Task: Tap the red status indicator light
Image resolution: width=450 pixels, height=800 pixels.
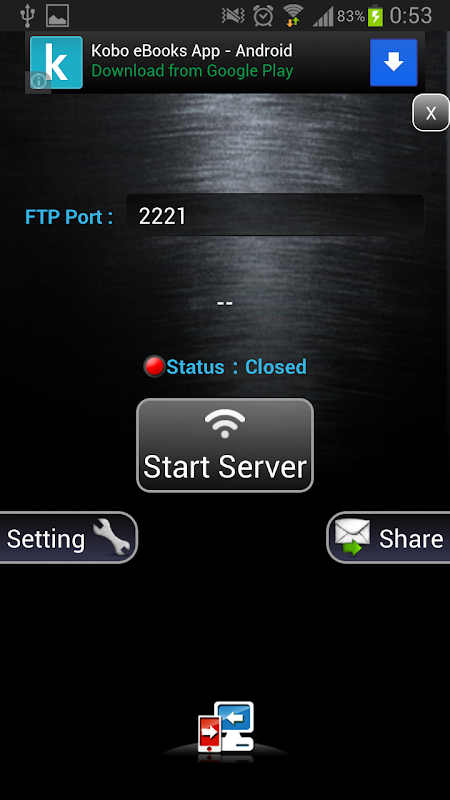Action: pos(154,366)
